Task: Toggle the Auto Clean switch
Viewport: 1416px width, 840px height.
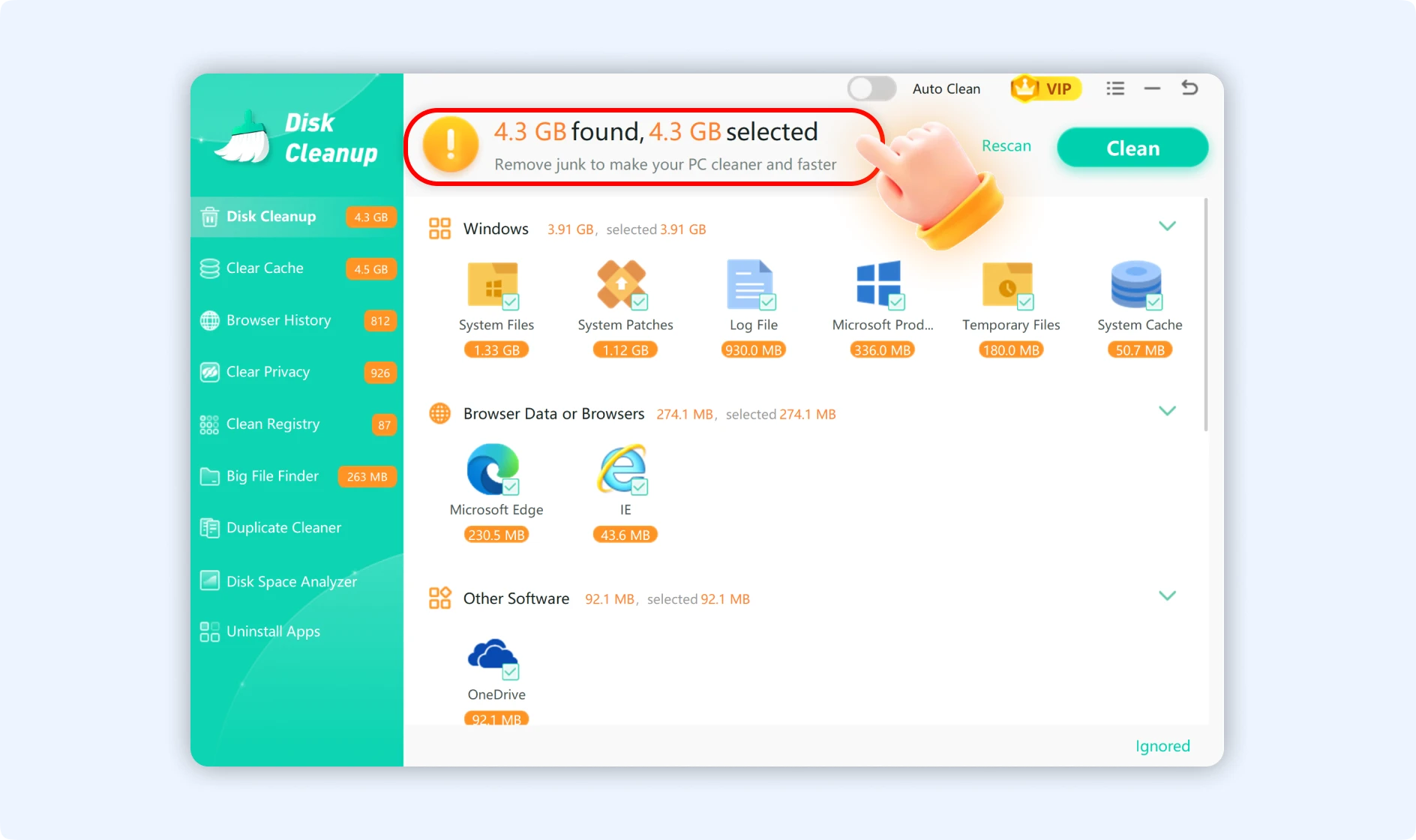Action: pos(871,88)
